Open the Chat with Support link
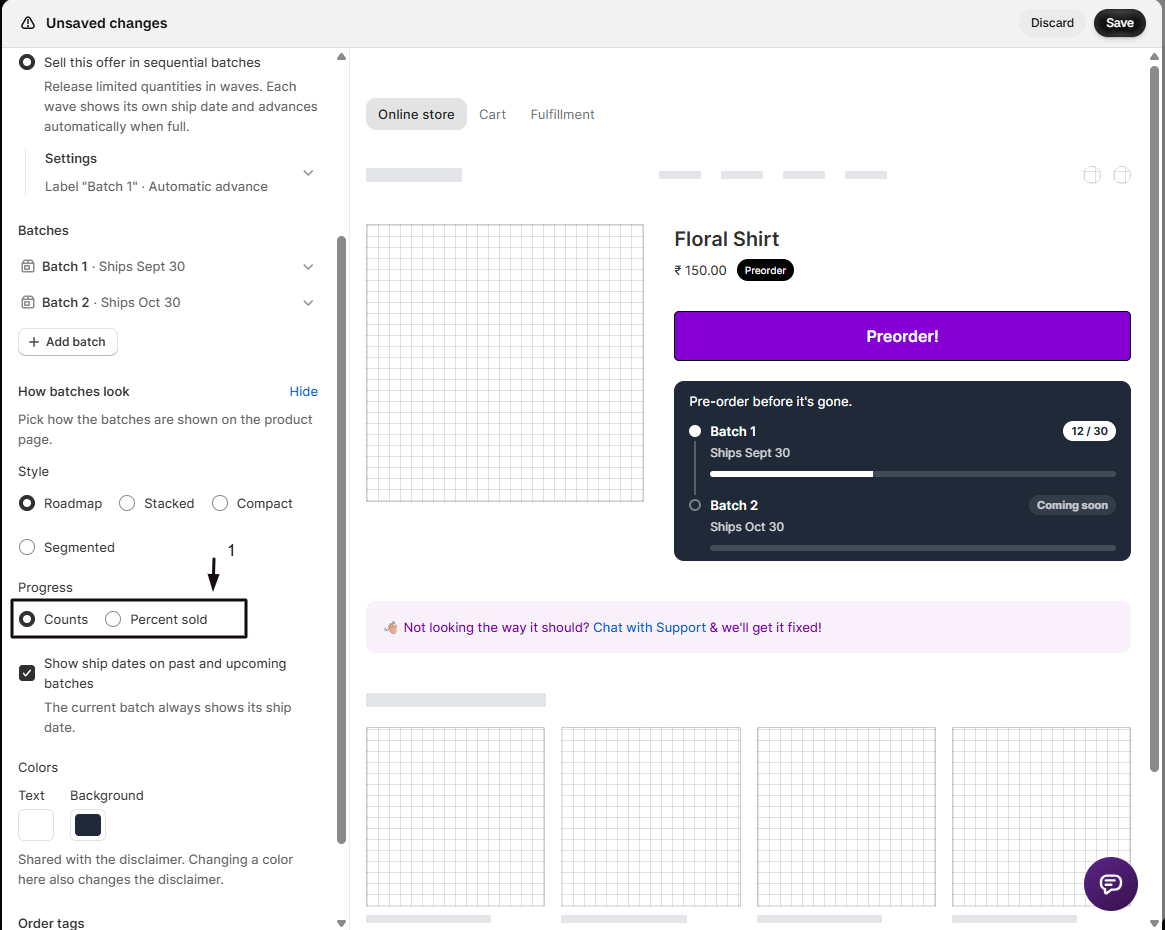This screenshot has width=1165, height=930. coord(649,628)
